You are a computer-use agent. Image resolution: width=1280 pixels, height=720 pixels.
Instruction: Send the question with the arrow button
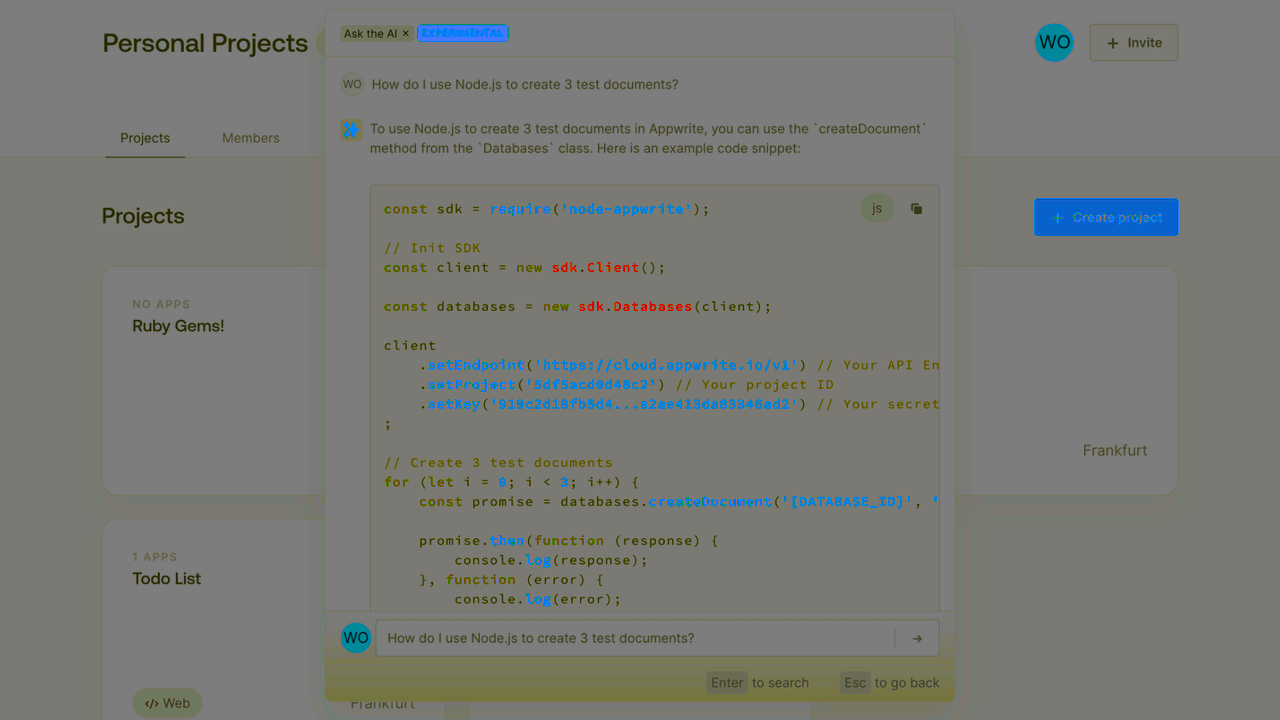pyautogui.click(x=918, y=638)
